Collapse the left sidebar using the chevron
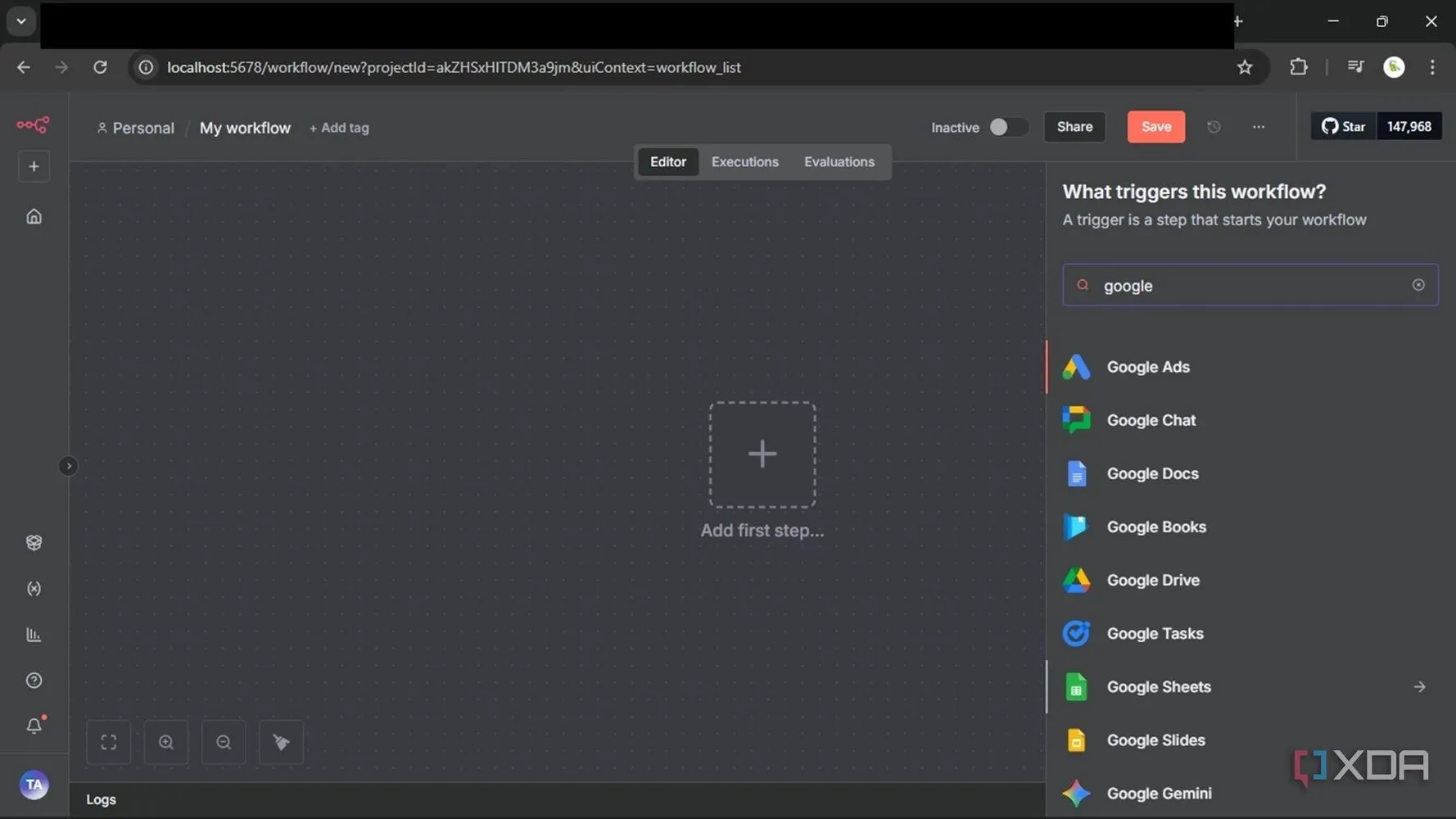Image resolution: width=1456 pixels, height=819 pixels. click(69, 465)
